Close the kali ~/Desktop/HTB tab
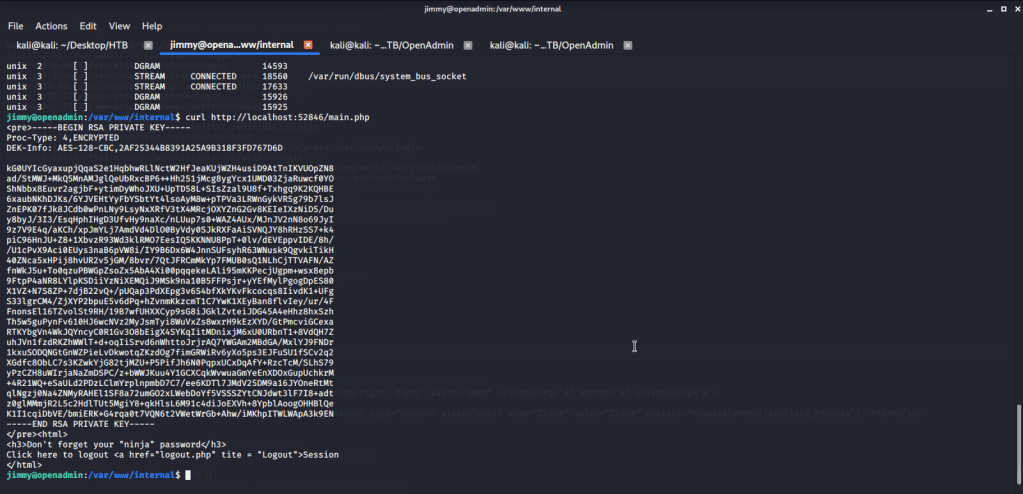Image resolution: width=1023 pixels, height=494 pixels. pyautogui.click(x=148, y=45)
